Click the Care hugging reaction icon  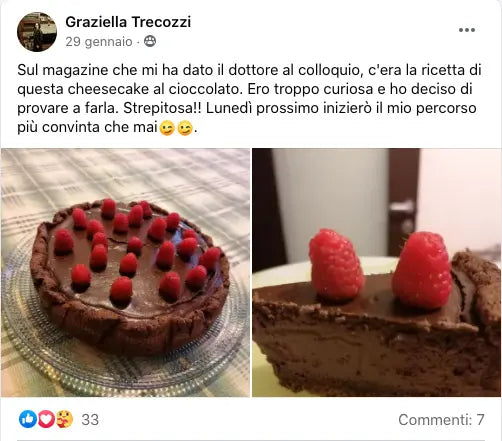(x=64, y=419)
